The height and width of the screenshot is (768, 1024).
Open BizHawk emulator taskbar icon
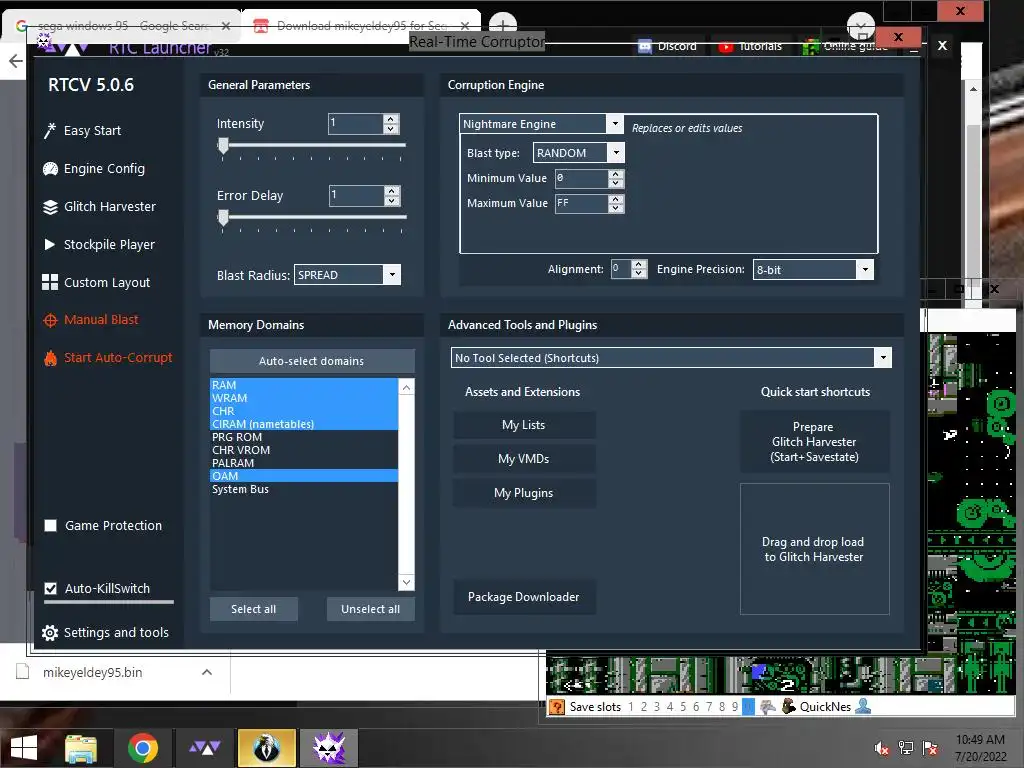click(x=266, y=748)
